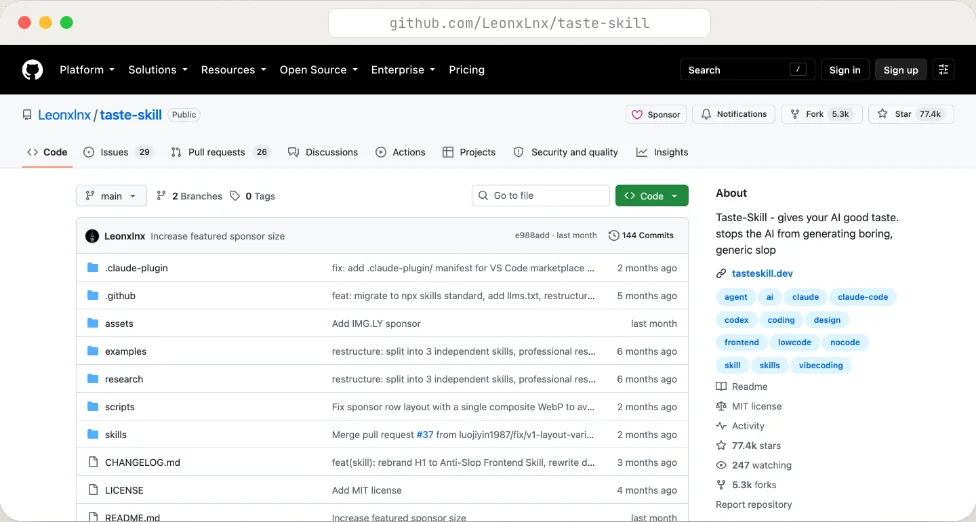Open the Actions tab
Viewport: 976px width, 522px height.
[400, 152]
